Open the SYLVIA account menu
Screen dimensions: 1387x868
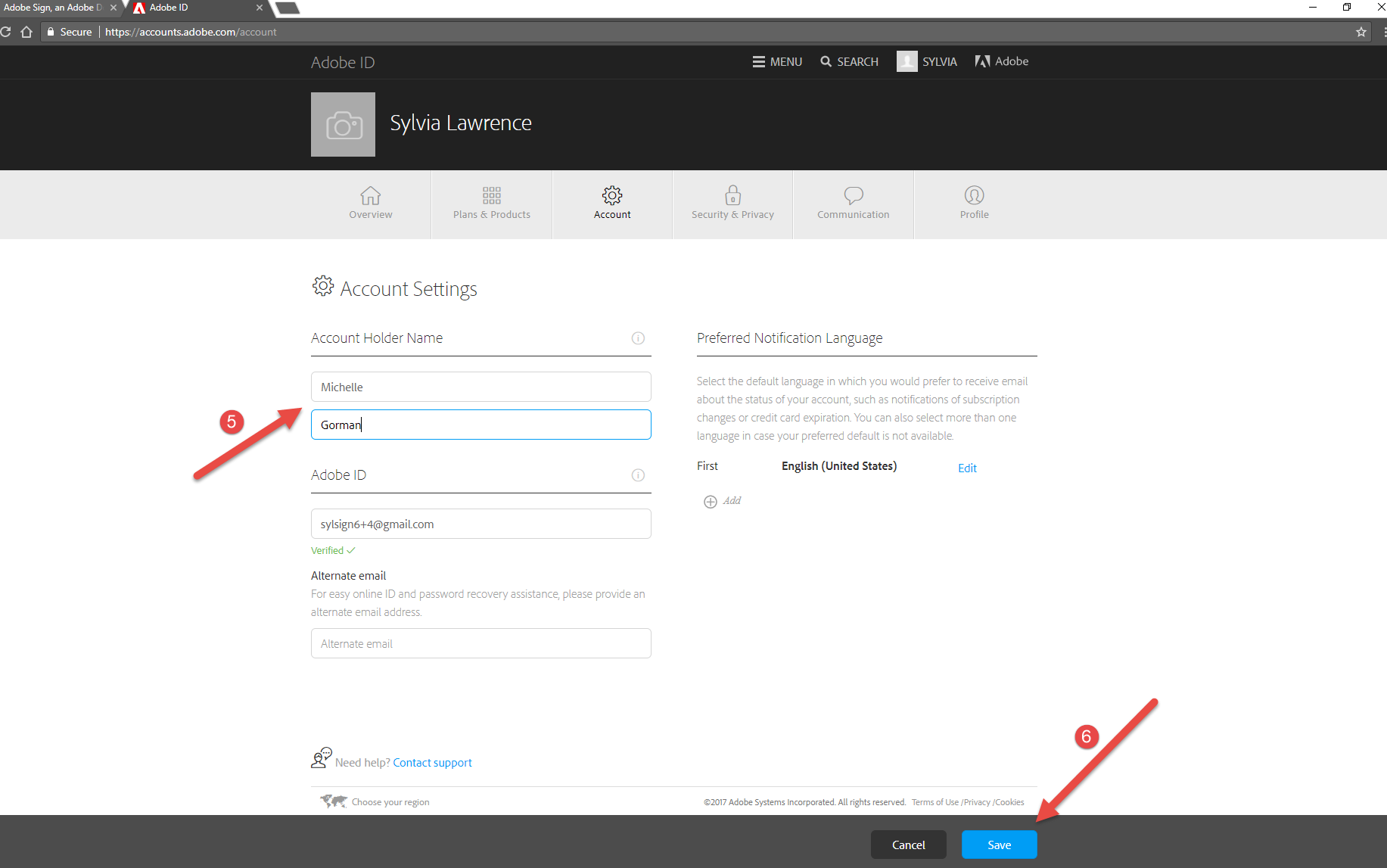[927, 61]
